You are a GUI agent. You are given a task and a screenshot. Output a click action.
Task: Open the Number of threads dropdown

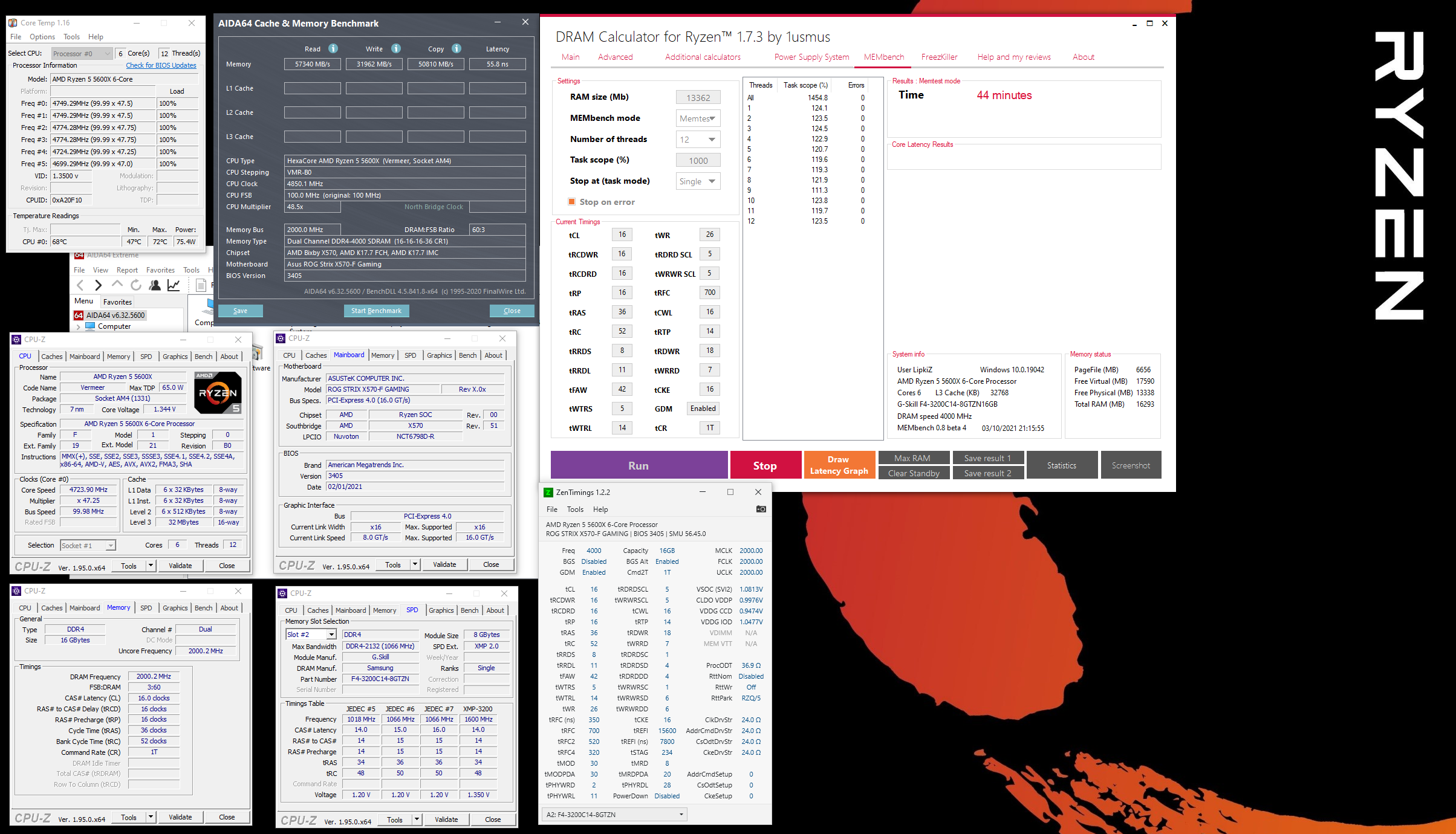tap(698, 140)
